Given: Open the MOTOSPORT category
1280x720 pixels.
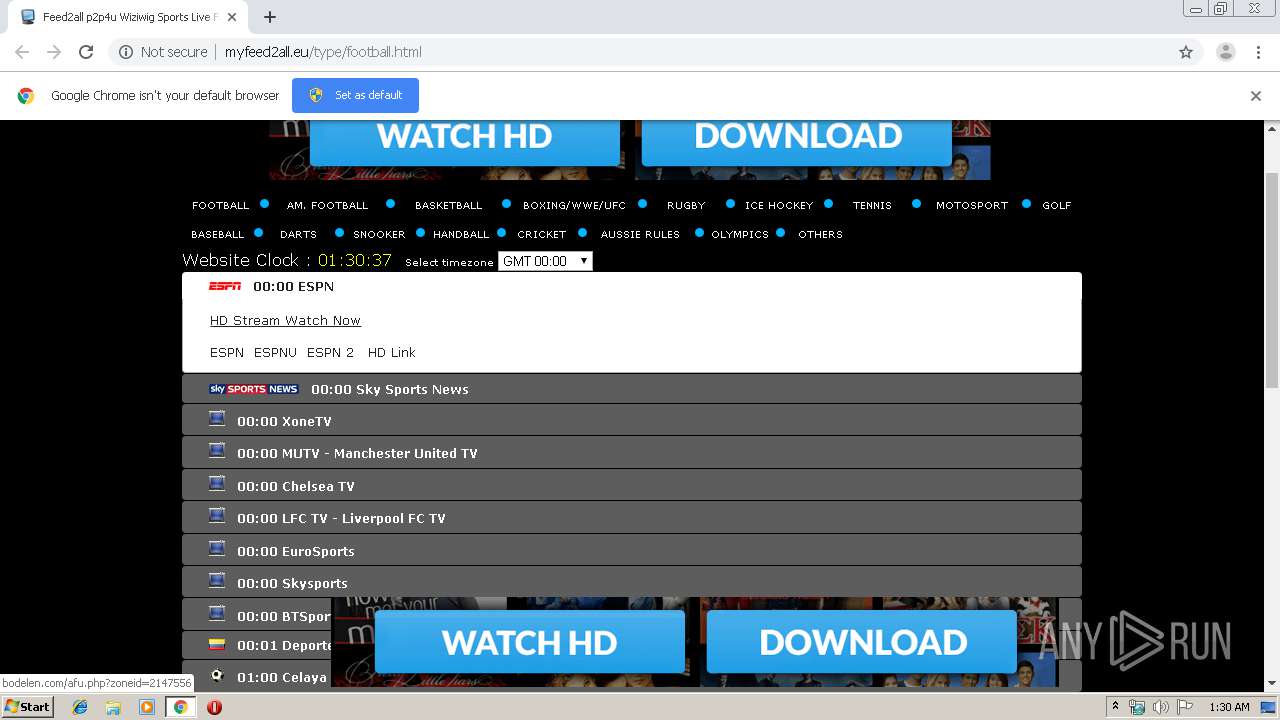Looking at the screenshot, I should pyautogui.click(x=972, y=205).
